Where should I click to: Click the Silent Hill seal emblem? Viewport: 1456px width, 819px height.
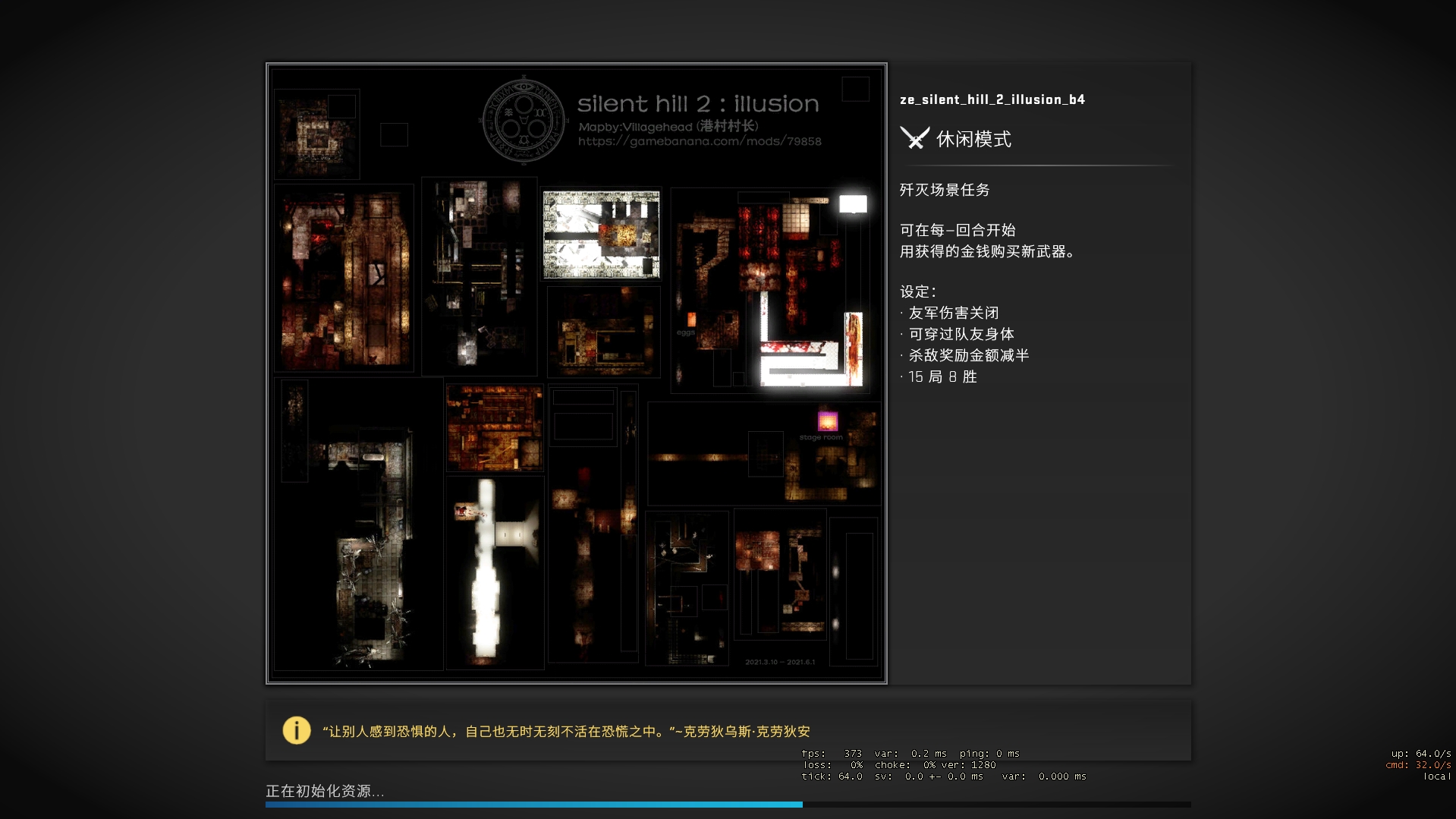(524, 121)
